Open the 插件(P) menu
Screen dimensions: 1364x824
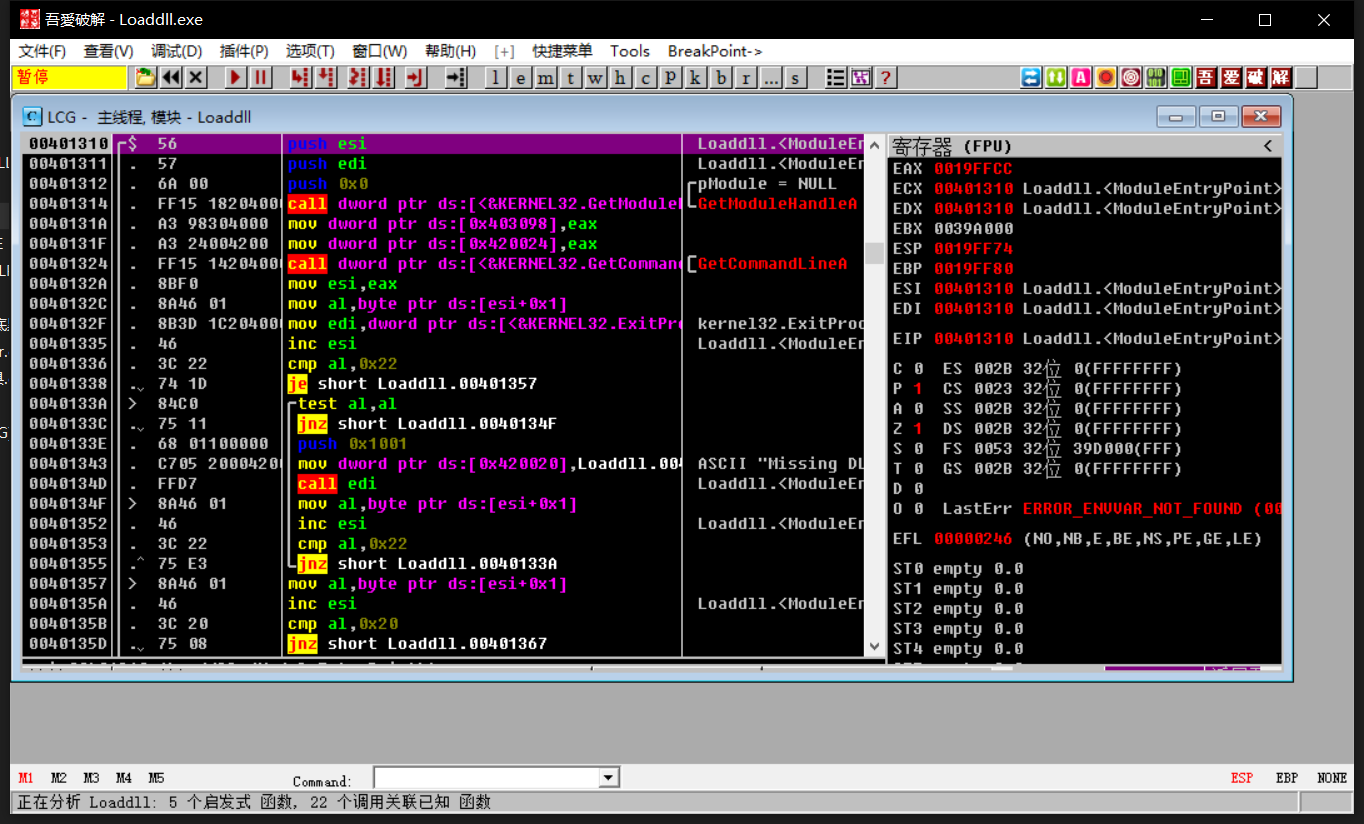coord(244,51)
